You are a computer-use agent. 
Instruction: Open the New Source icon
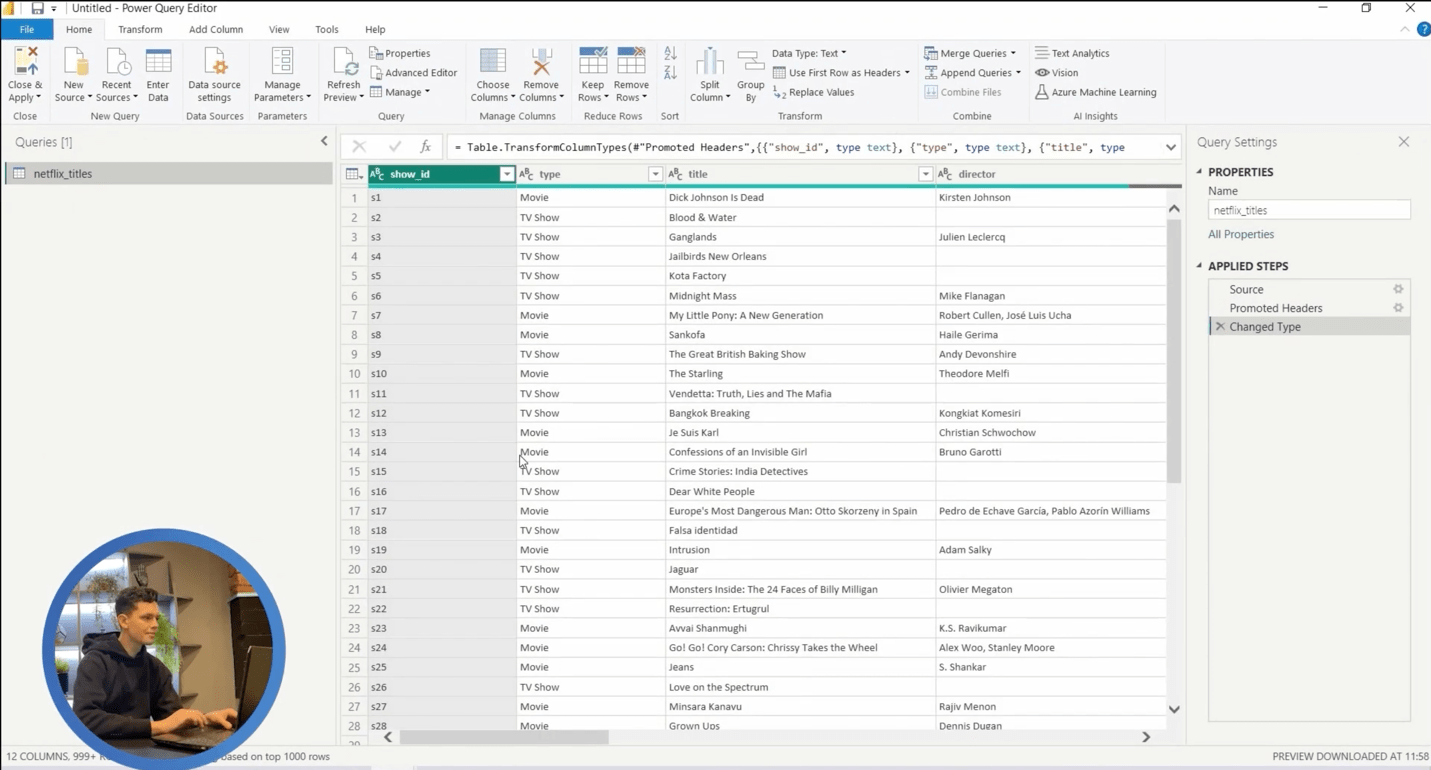click(x=74, y=61)
